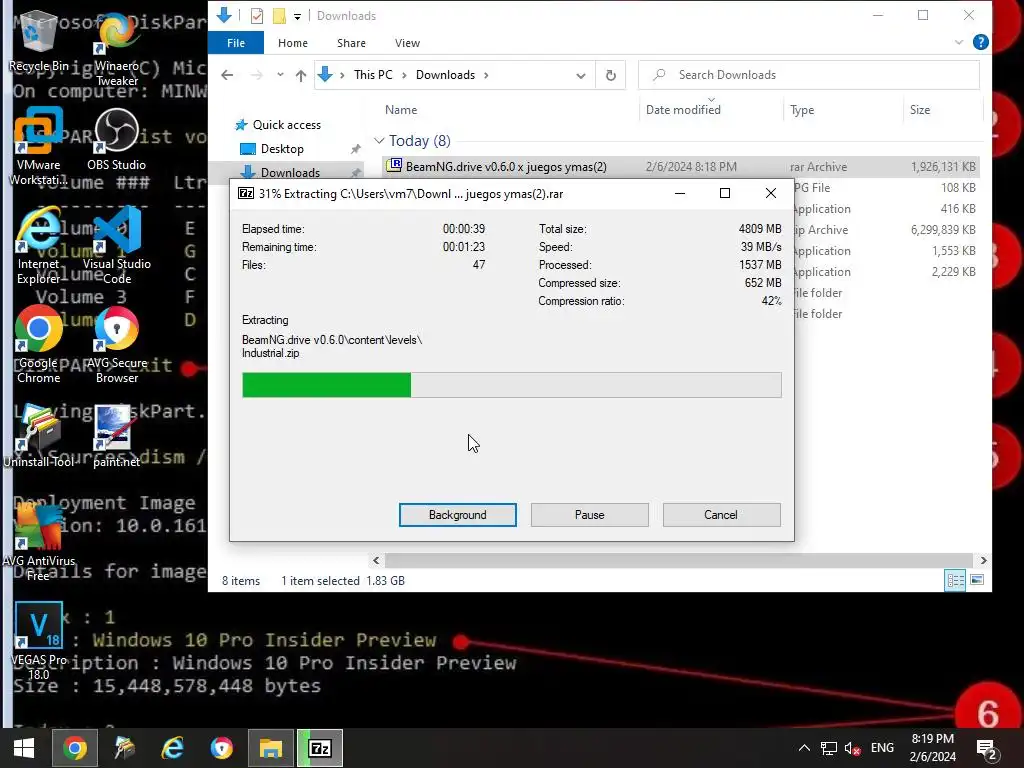Image resolution: width=1024 pixels, height=768 pixels.
Task: Switch to large thumbnails view
Action: [977, 580]
